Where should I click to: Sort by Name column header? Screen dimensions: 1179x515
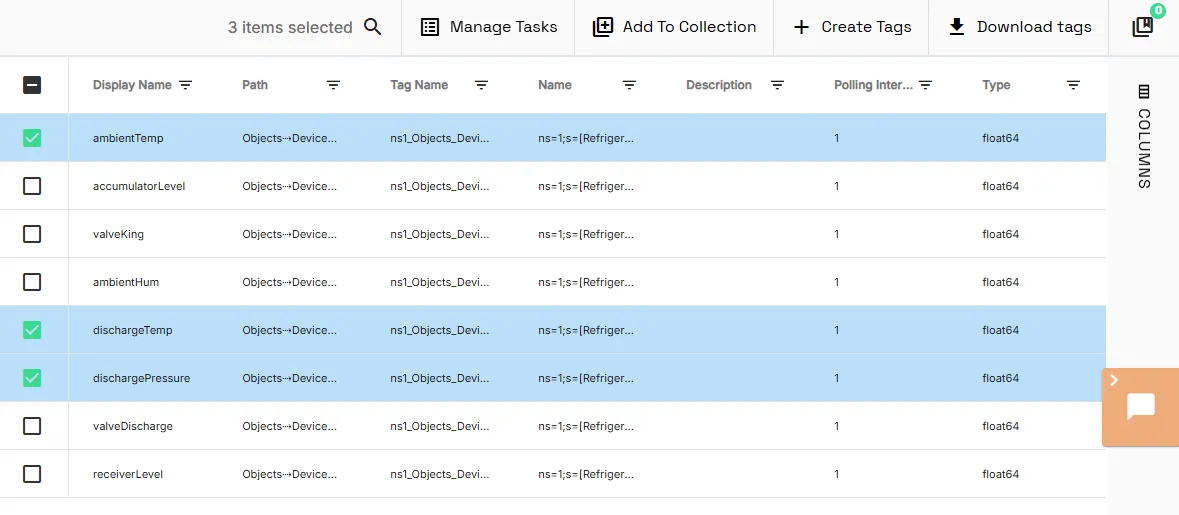(555, 85)
